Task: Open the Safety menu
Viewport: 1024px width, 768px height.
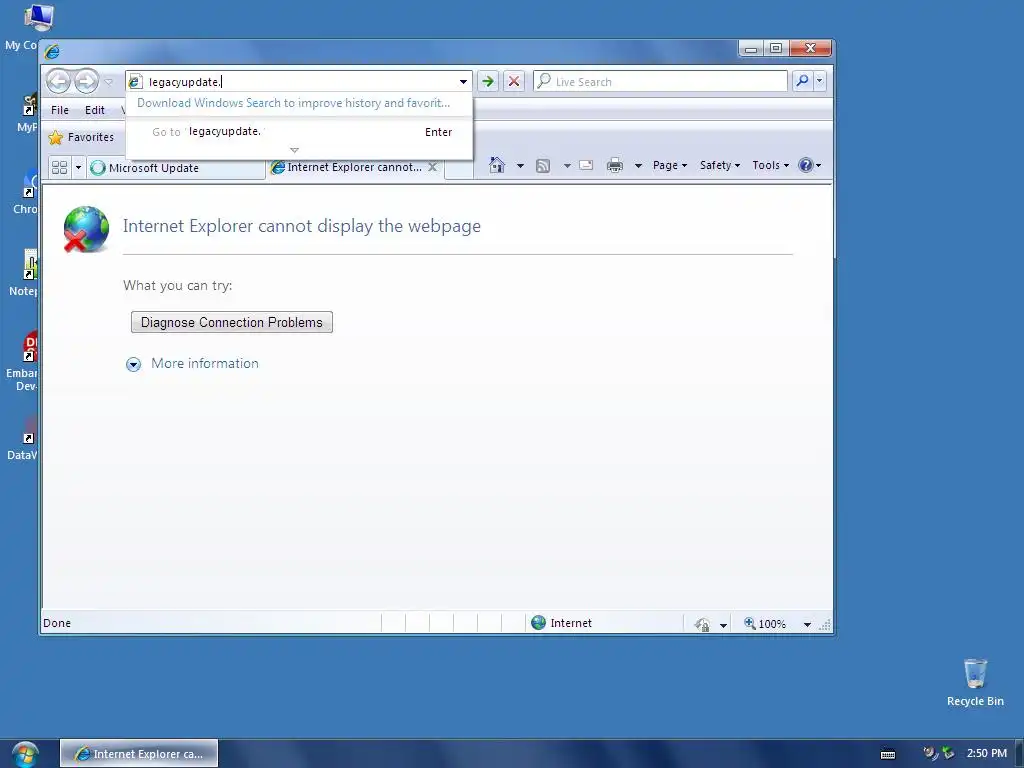Action: tap(720, 165)
